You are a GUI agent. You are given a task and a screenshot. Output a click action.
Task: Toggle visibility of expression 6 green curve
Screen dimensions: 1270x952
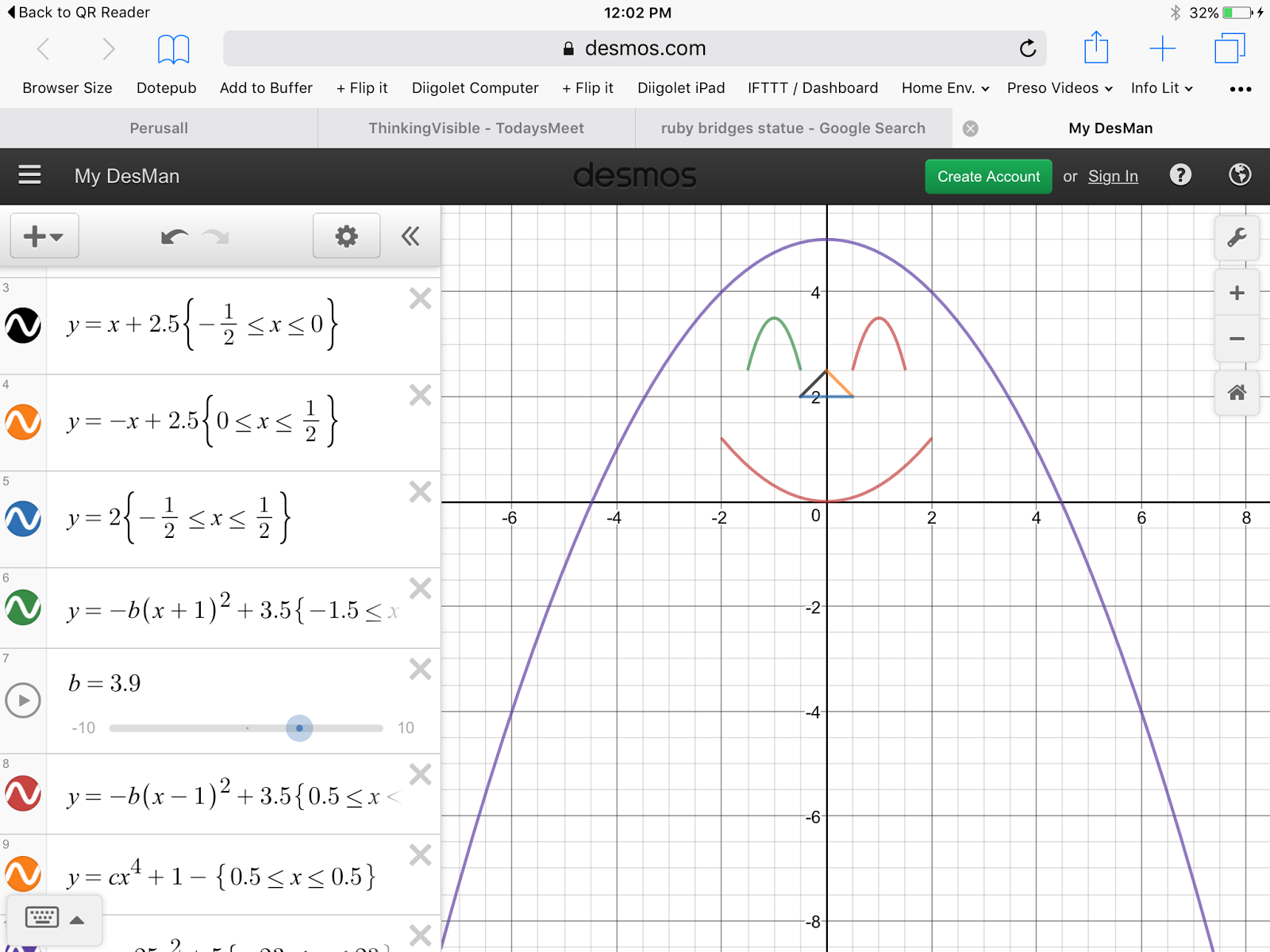point(23,608)
